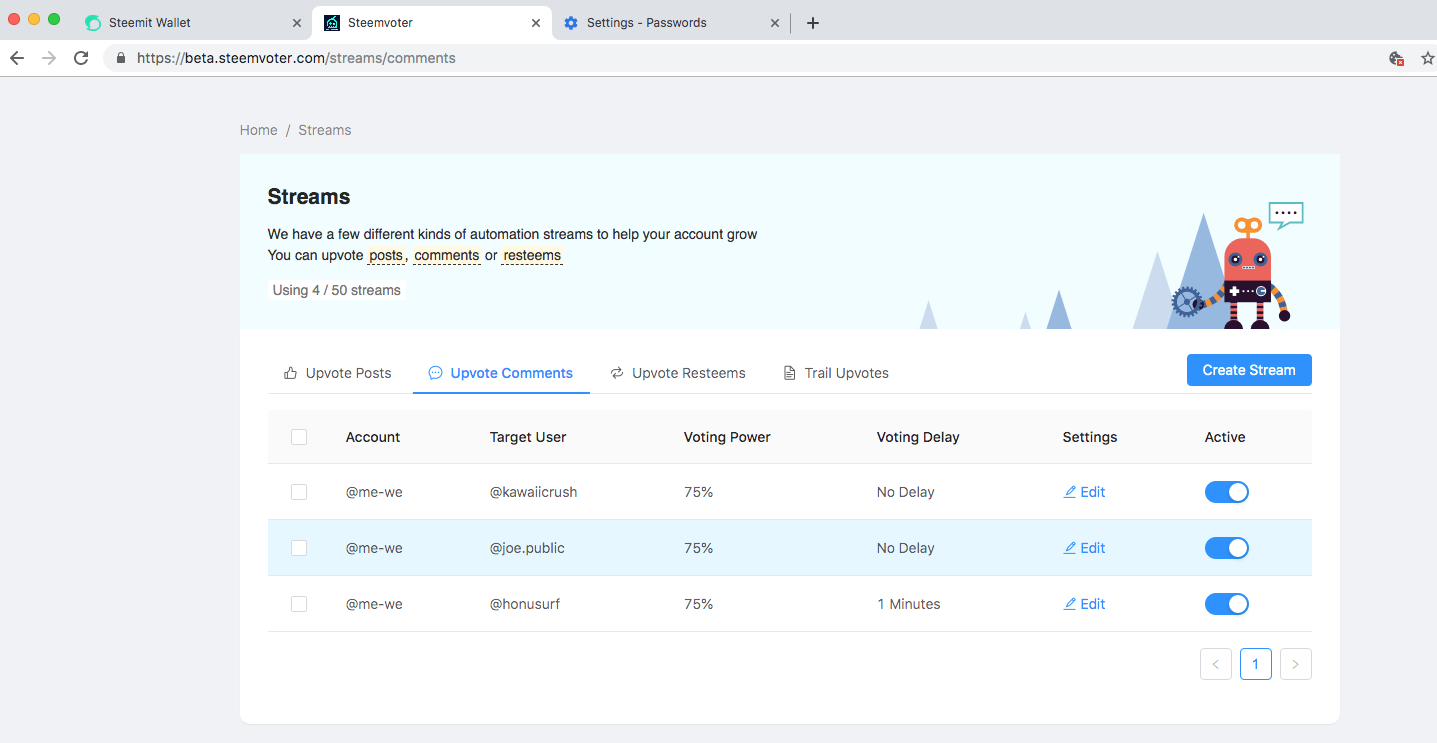Disable the @kawaiicrush stream toggle
1437x743 pixels.
coord(1227,492)
